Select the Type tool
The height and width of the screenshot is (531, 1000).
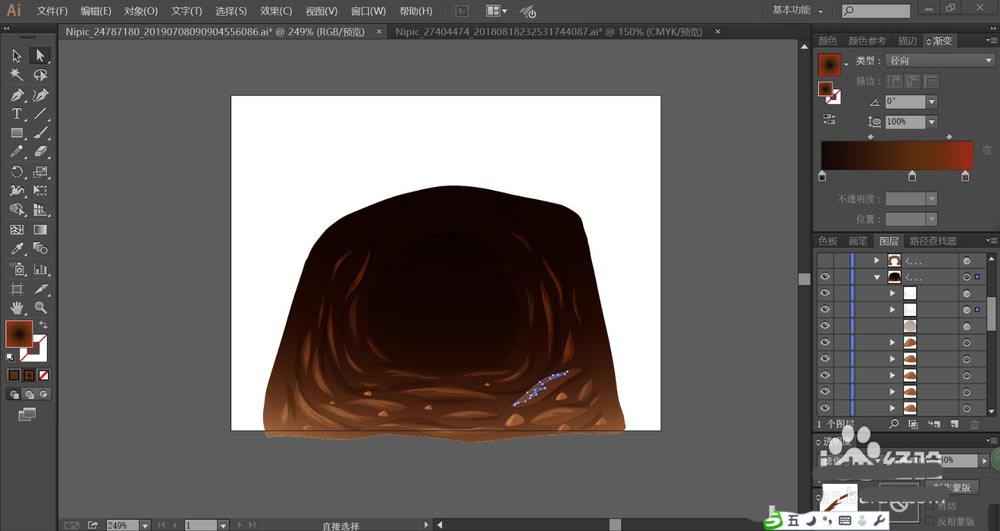pyautogui.click(x=17, y=114)
